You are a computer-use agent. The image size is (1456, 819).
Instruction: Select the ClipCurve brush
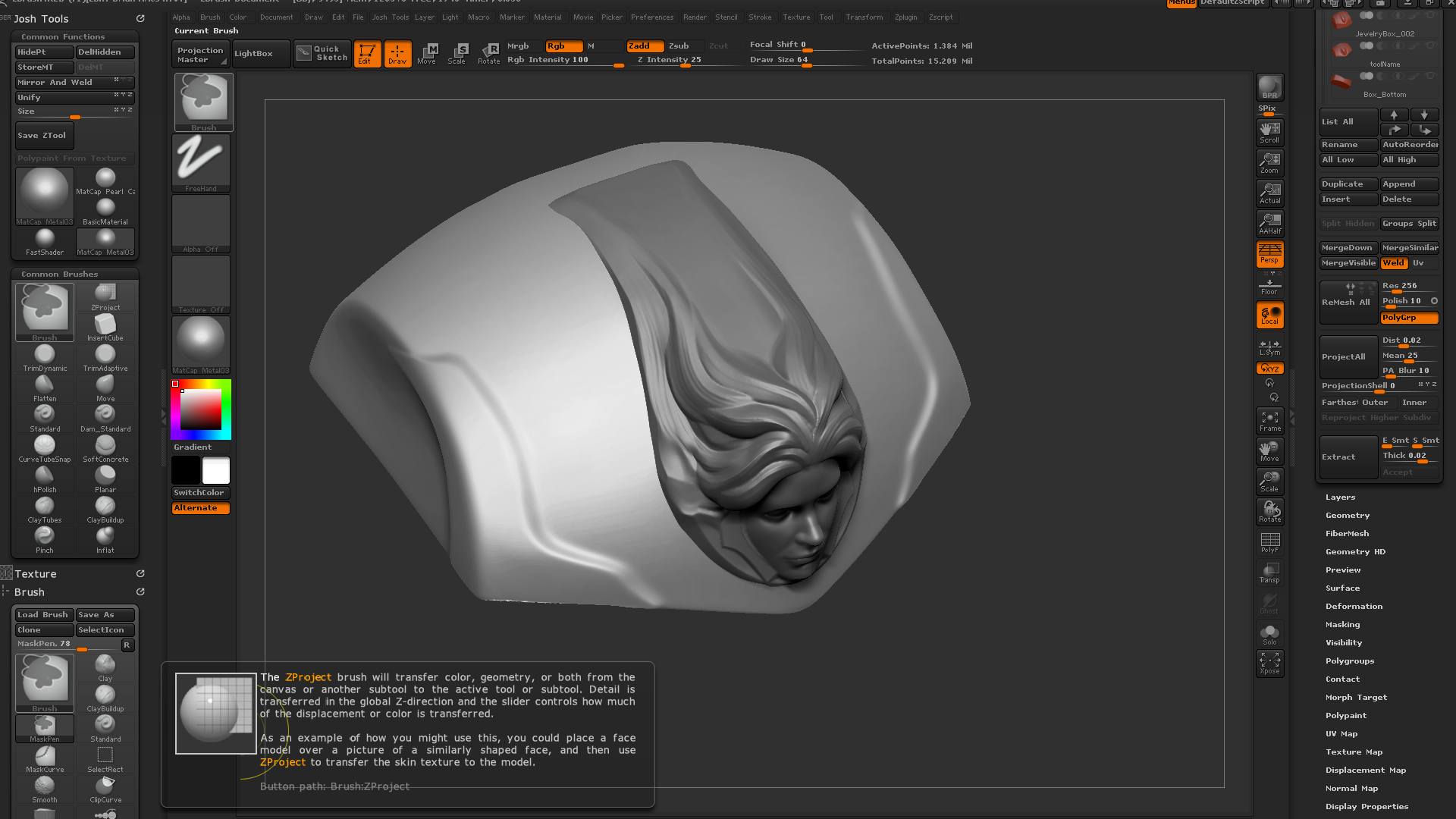(105, 789)
